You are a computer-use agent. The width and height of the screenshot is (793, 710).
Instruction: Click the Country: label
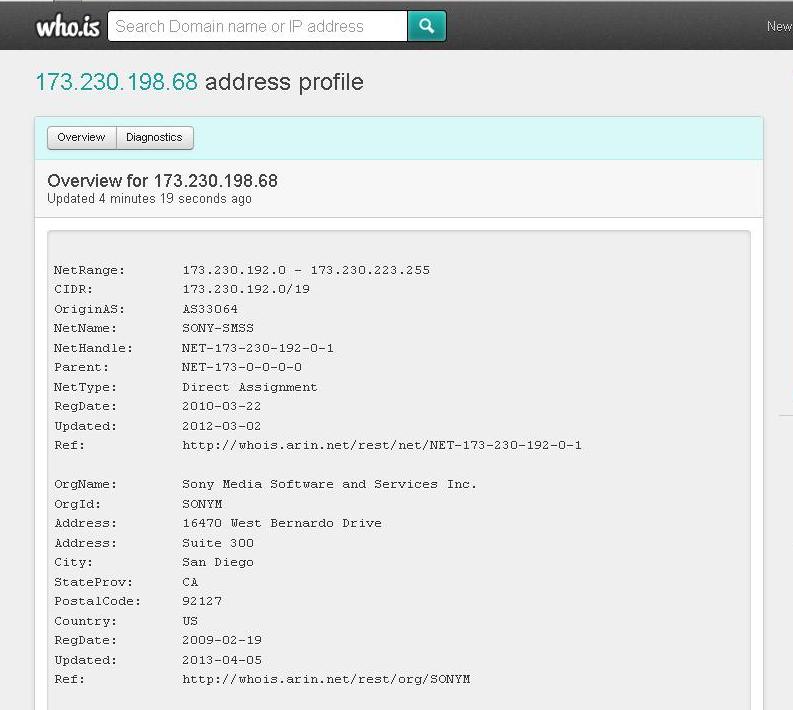click(x=85, y=620)
